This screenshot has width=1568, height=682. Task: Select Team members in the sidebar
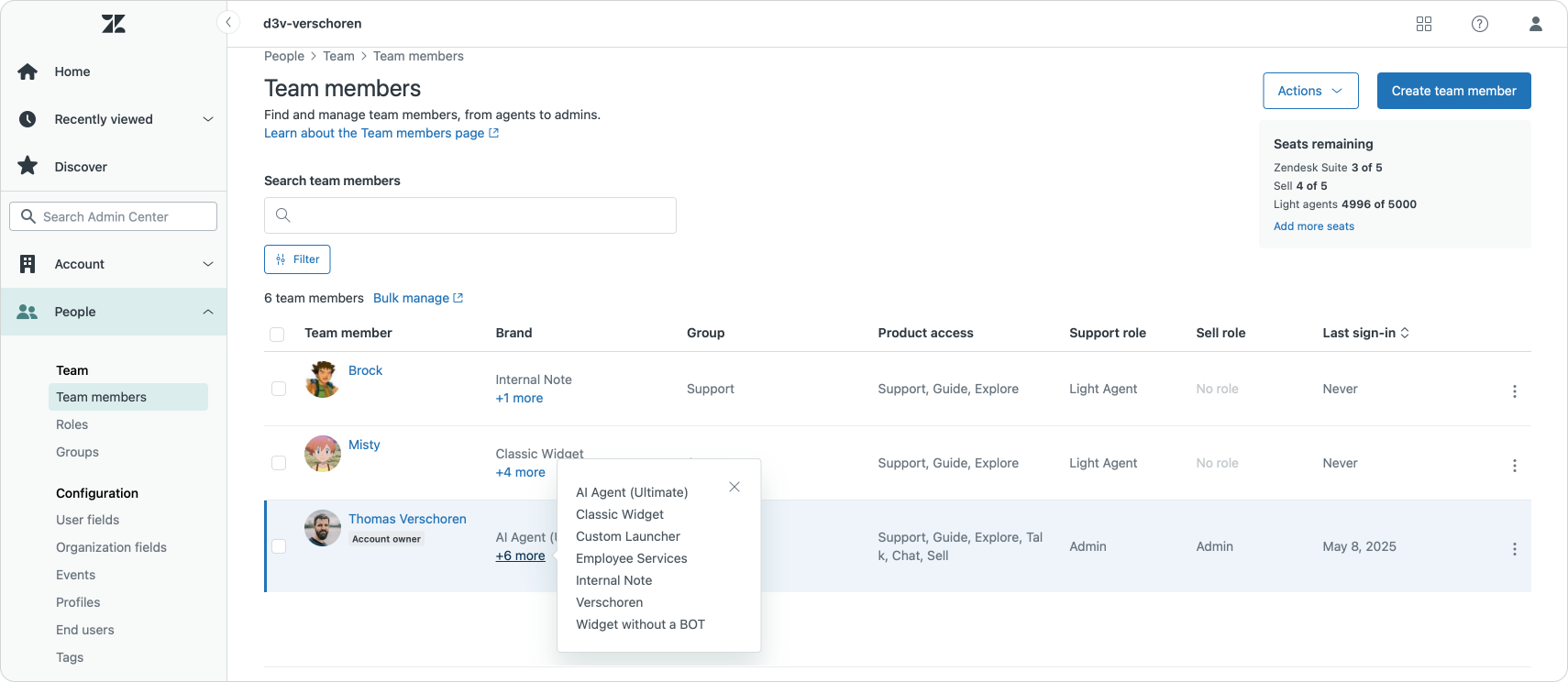pyautogui.click(x=127, y=397)
